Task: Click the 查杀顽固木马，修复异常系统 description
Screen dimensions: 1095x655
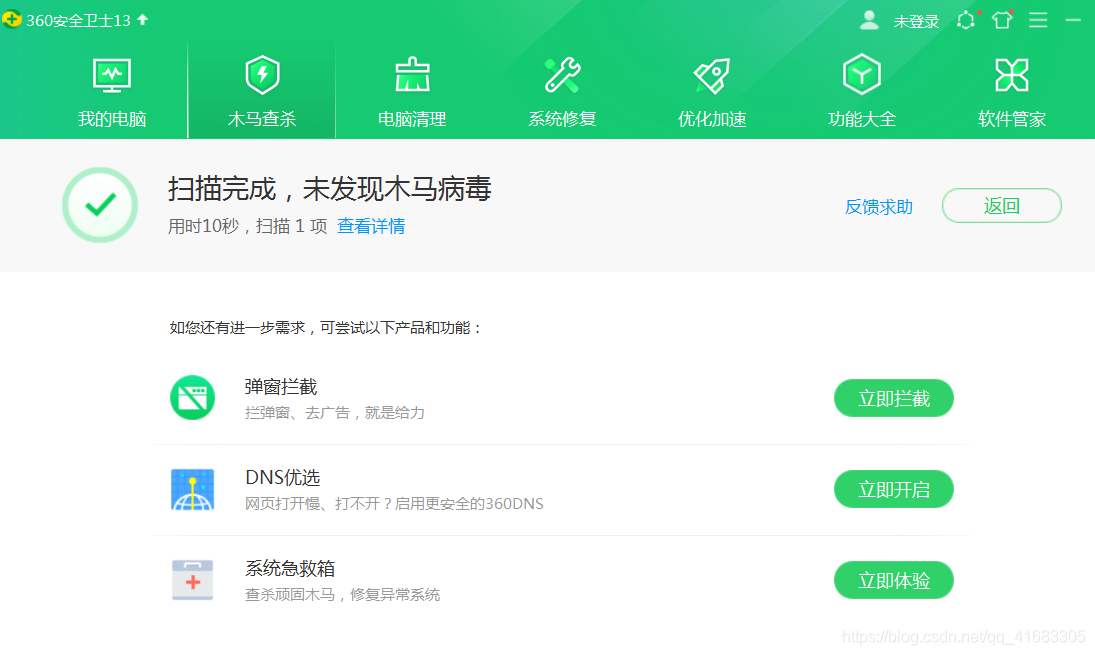Action: (342, 595)
